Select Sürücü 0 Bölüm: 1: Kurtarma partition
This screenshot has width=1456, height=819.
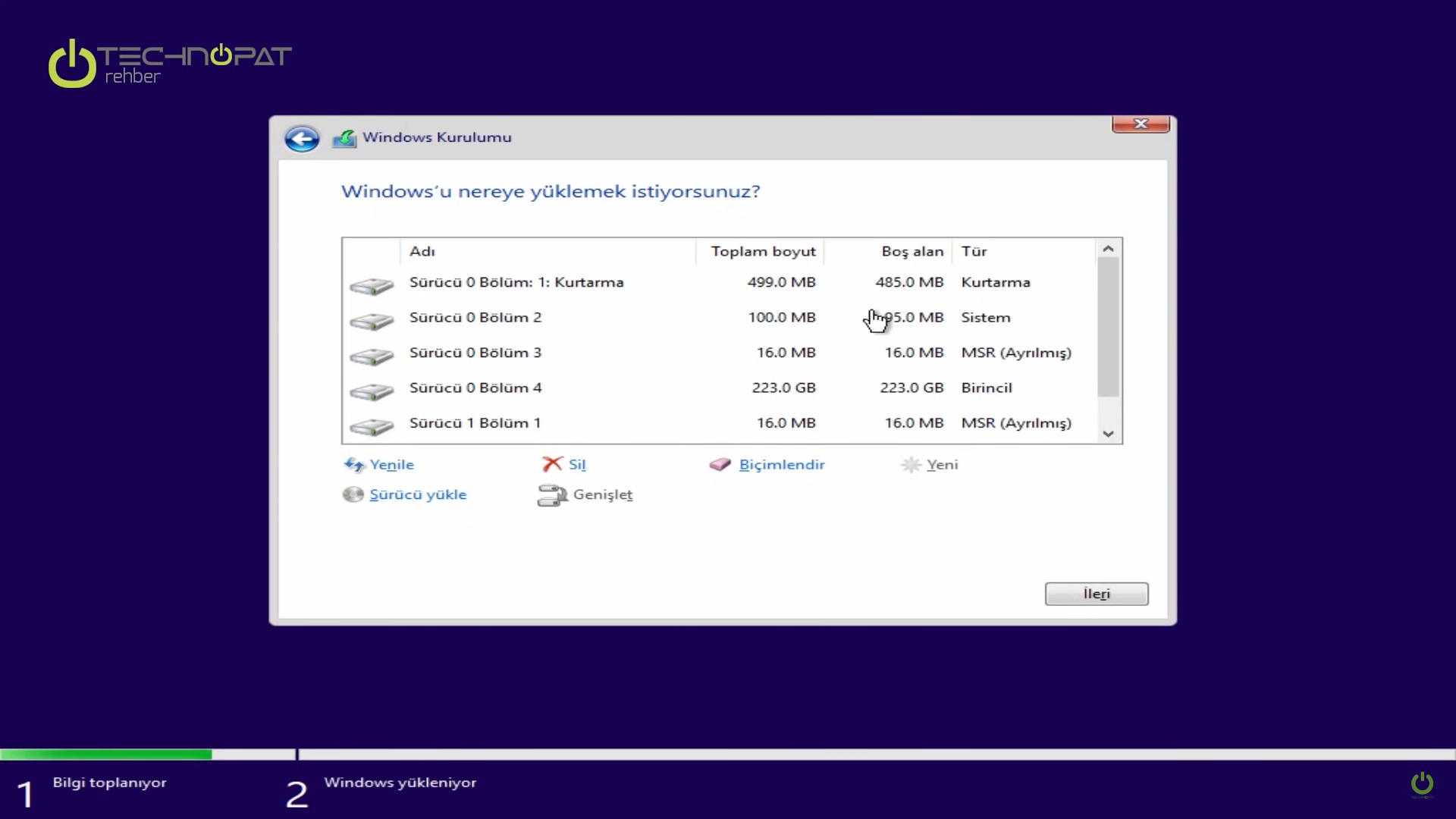[x=516, y=282]
